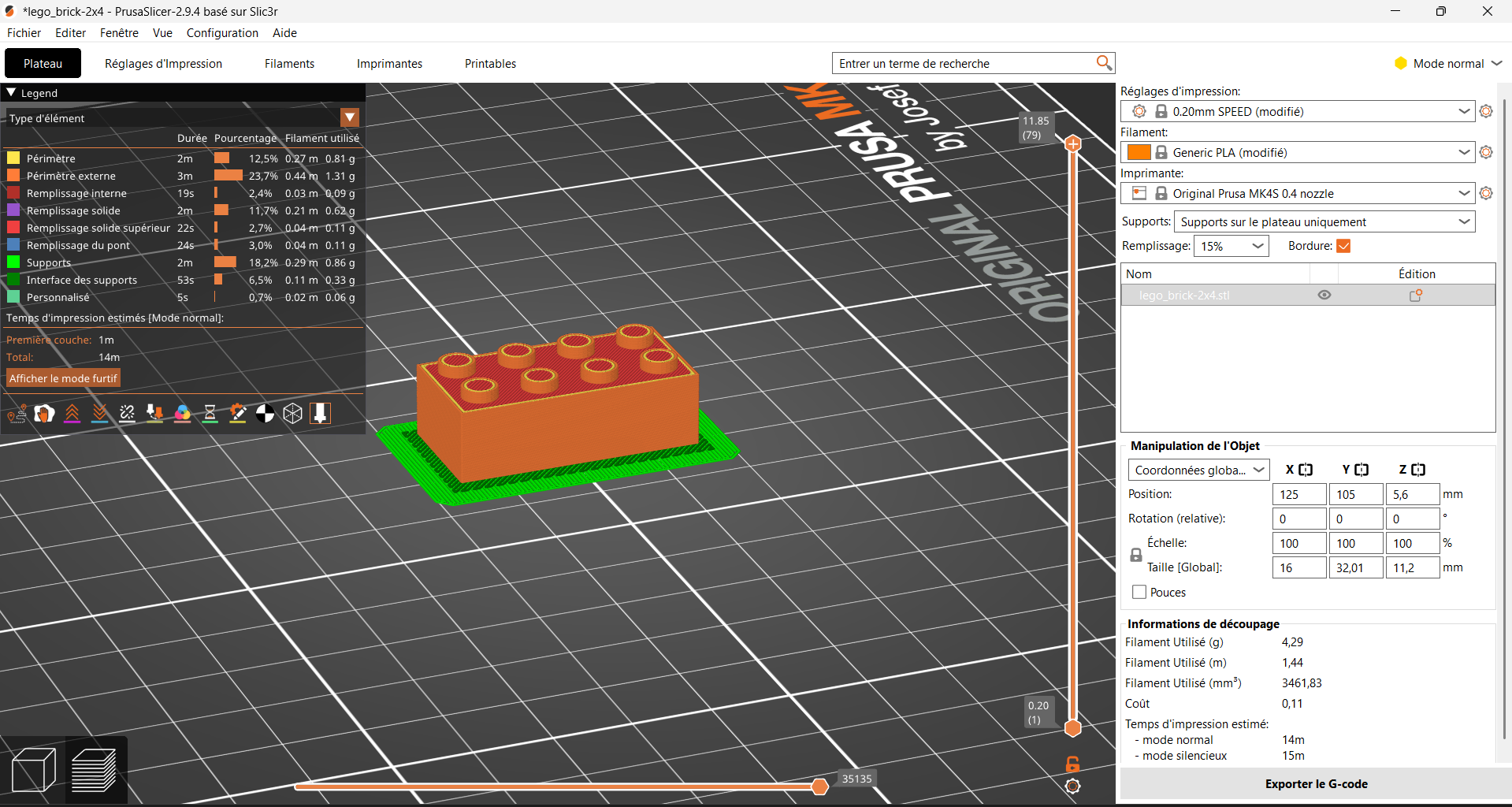The width and height of the screenshot is (1512, 807).
Task: Click Afficher le mode furtif button
Action: pos(63,378)
